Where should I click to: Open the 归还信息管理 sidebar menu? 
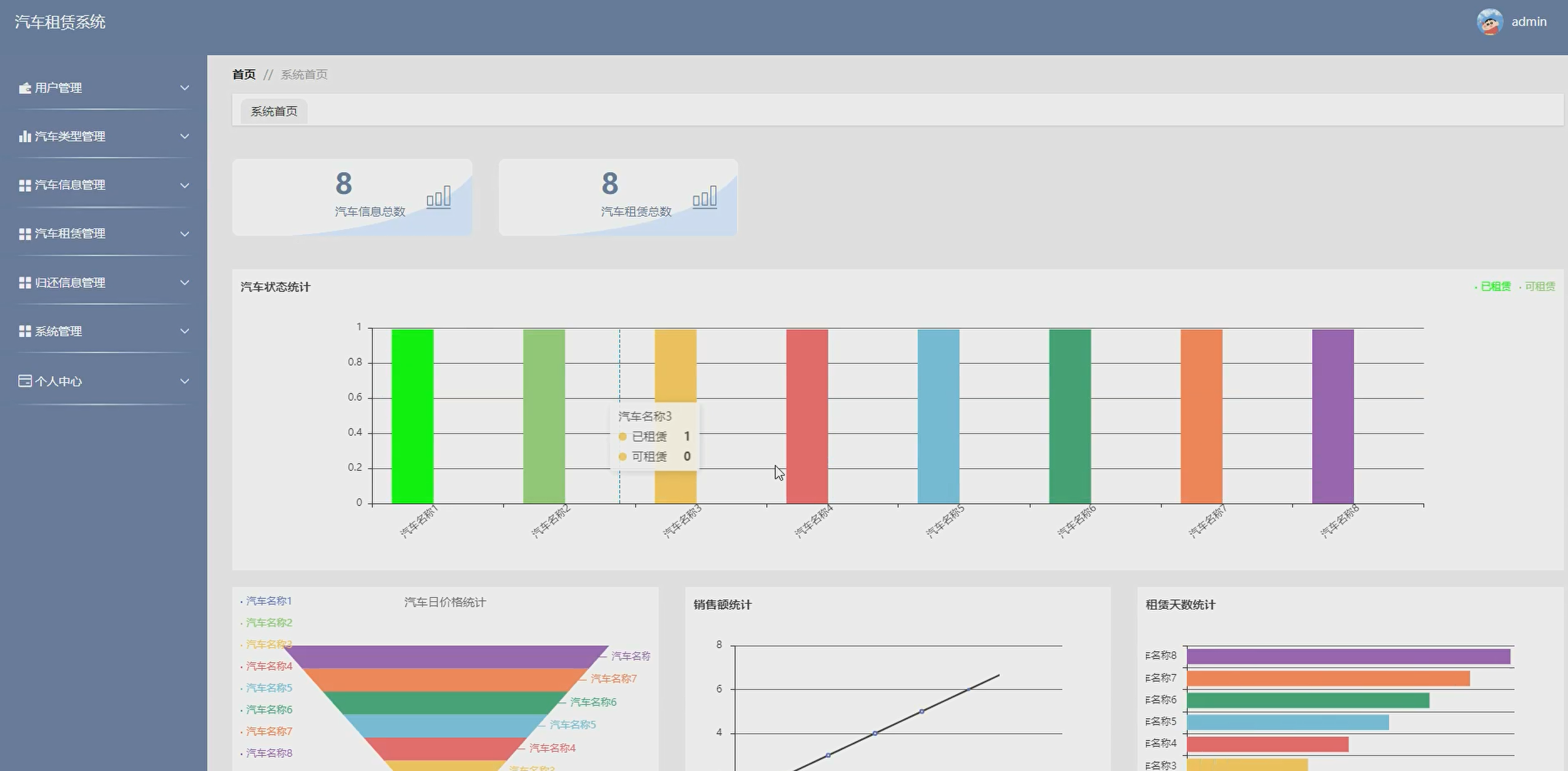point(104,283)
